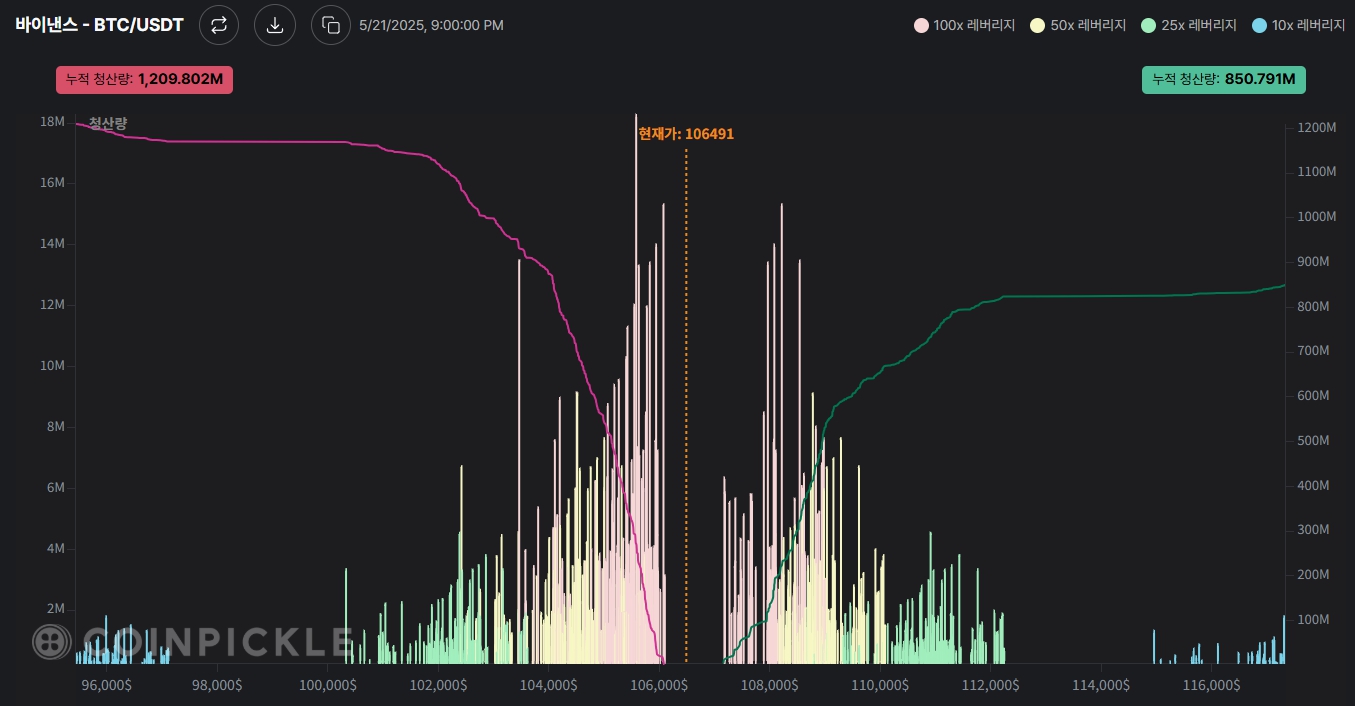Click the 700M right axis label
Screen dimensions: 1355x706
tap(1313, 351)
